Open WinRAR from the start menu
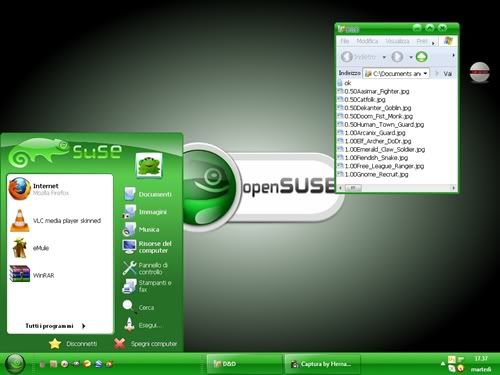Viewport: 500px width, 375px height. click(32, 275)
